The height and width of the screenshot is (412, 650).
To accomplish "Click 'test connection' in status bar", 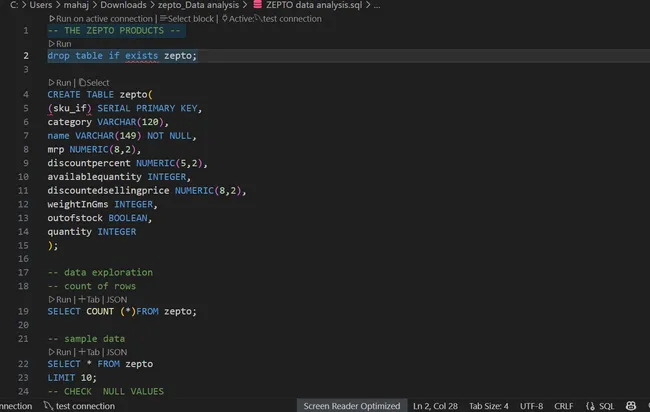I will [x=85, y=406].
